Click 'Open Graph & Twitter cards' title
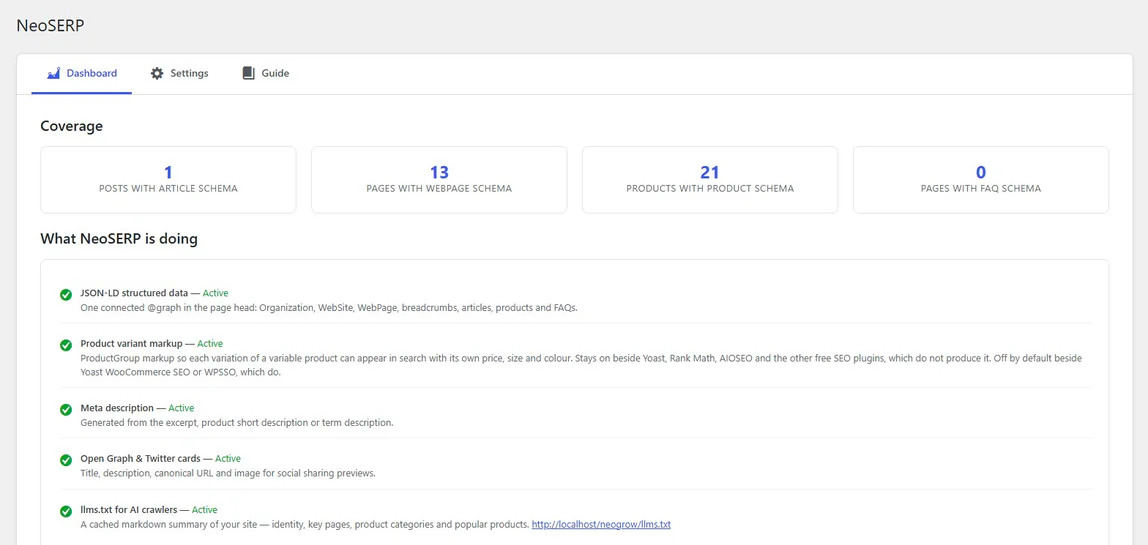The image size is (1148, 545). tap(141, 459)
